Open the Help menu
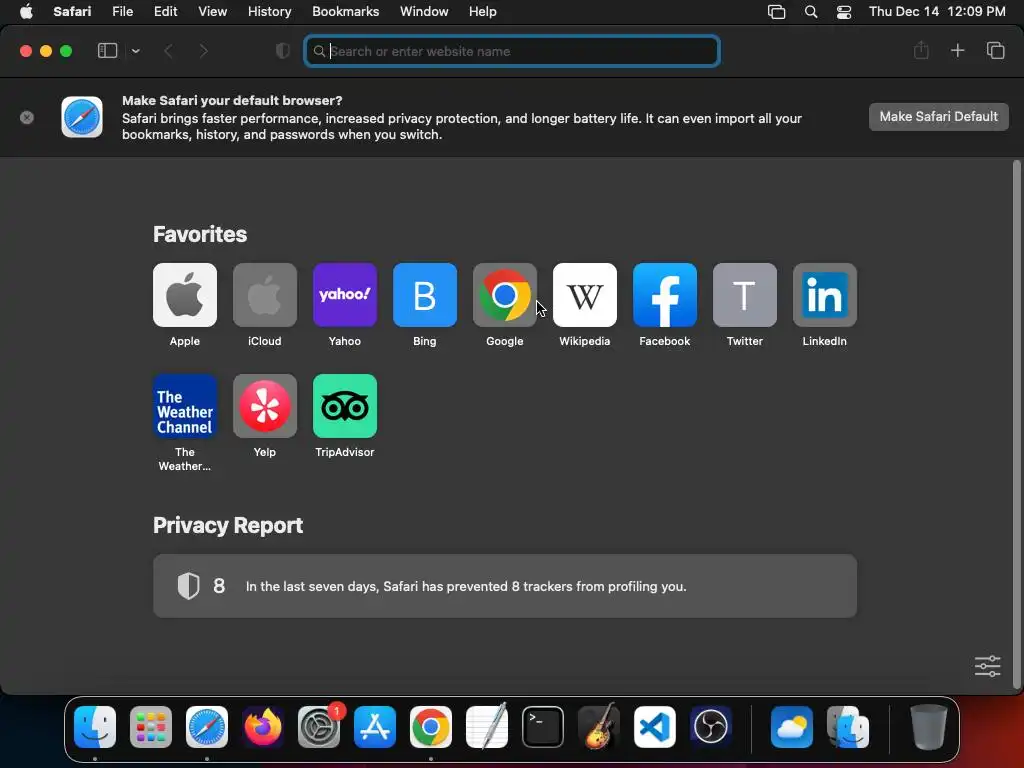The image size is (1024, 768). click(483, 12)
